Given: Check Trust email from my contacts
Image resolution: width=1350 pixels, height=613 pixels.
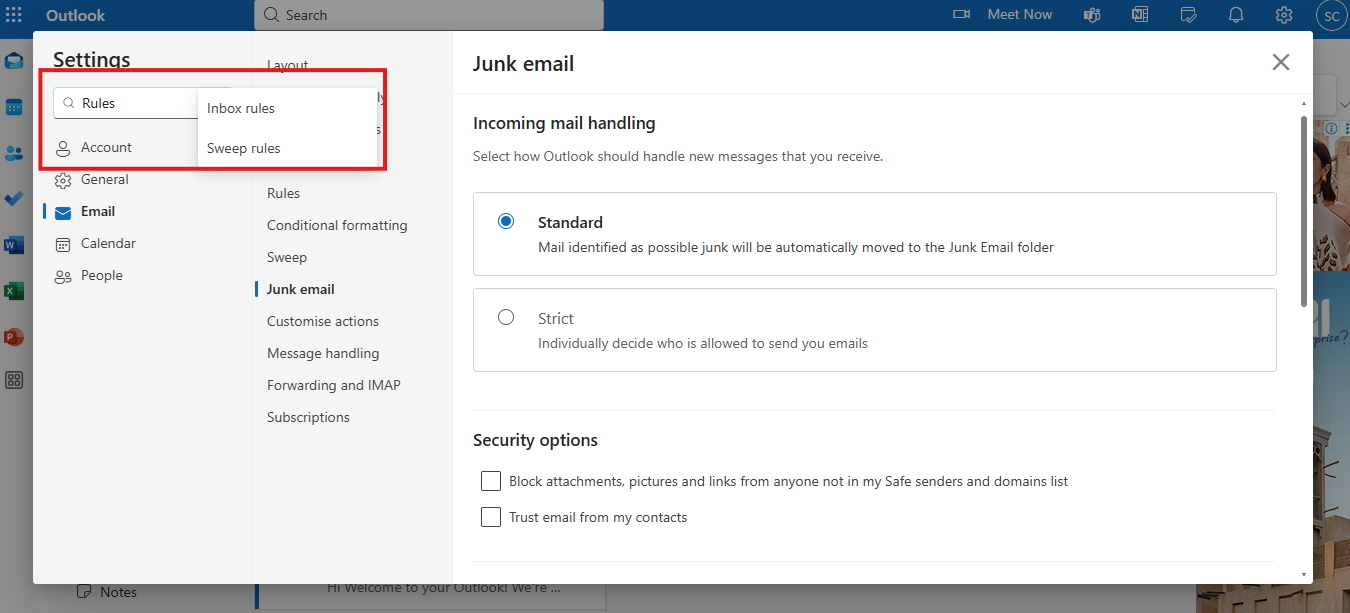Looking at the screenshot, I should tap(491, 517).
